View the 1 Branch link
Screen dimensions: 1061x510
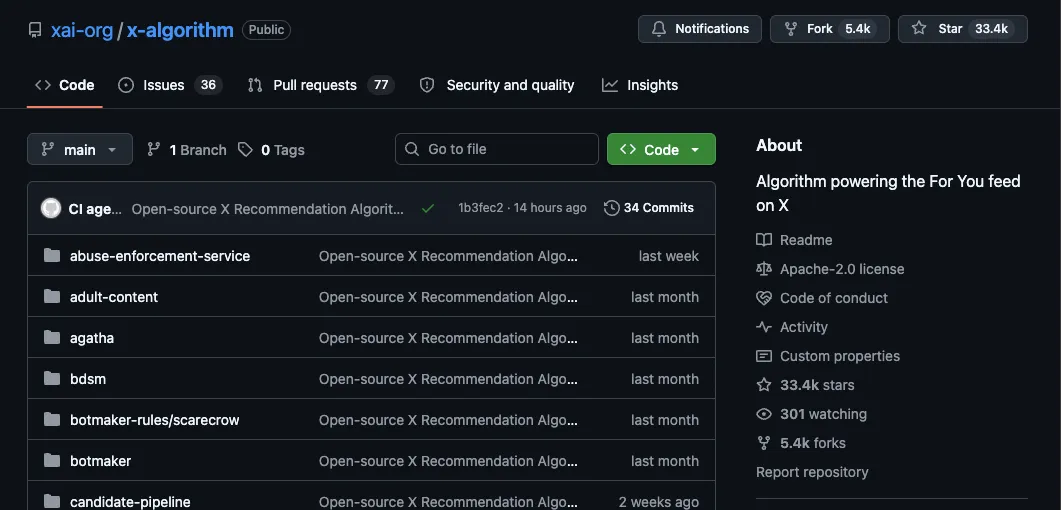187,150
